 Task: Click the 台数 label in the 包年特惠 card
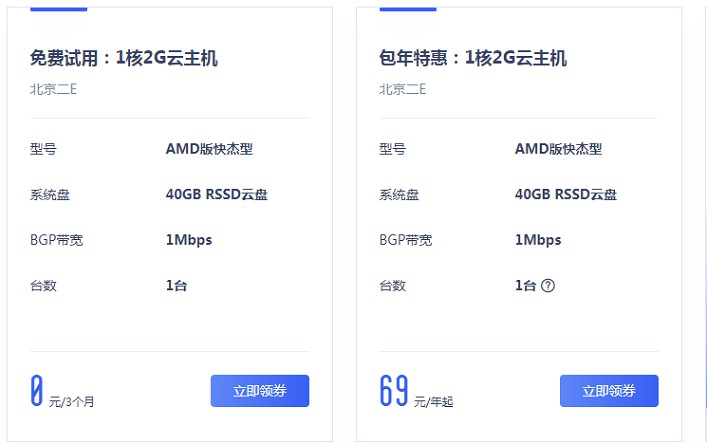click(392, 286)
